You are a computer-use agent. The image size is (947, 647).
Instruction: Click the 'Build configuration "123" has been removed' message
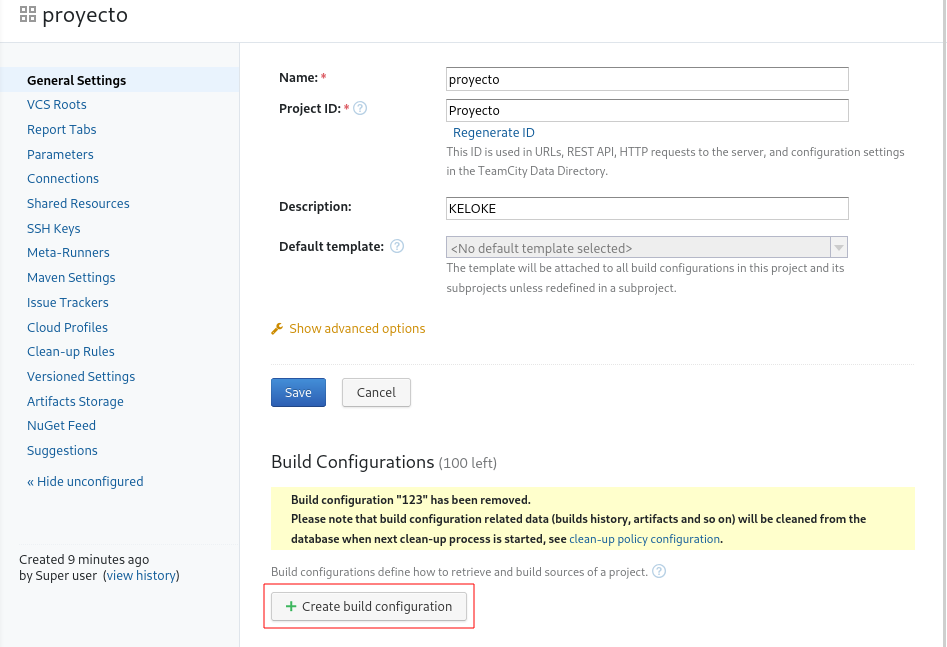(411, 500)
